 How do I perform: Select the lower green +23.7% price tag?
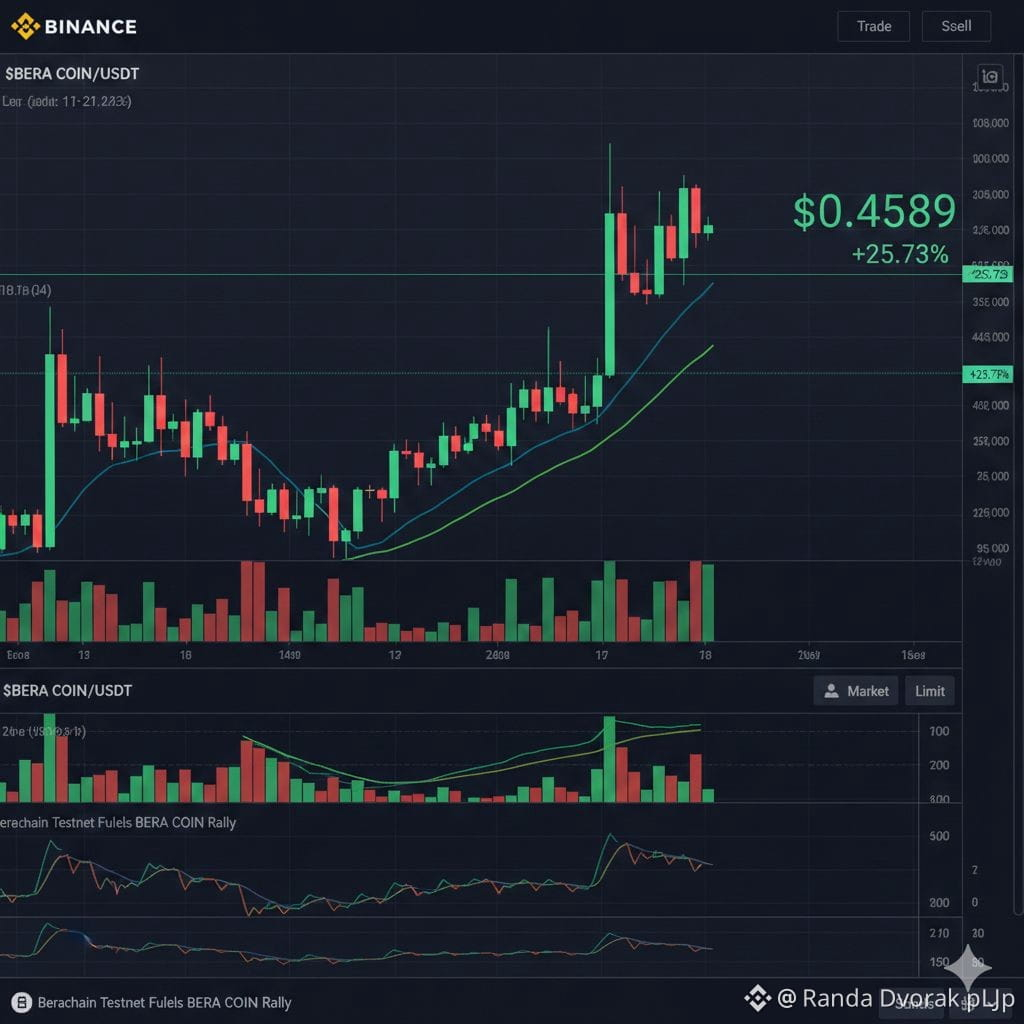987,374
